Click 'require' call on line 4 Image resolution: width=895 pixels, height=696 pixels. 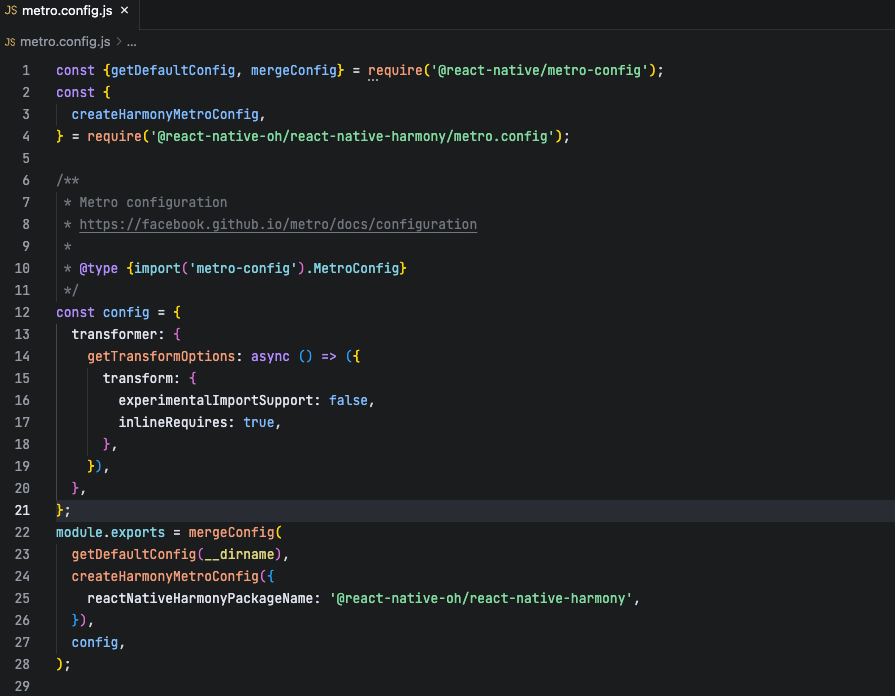tap(114, 136)
